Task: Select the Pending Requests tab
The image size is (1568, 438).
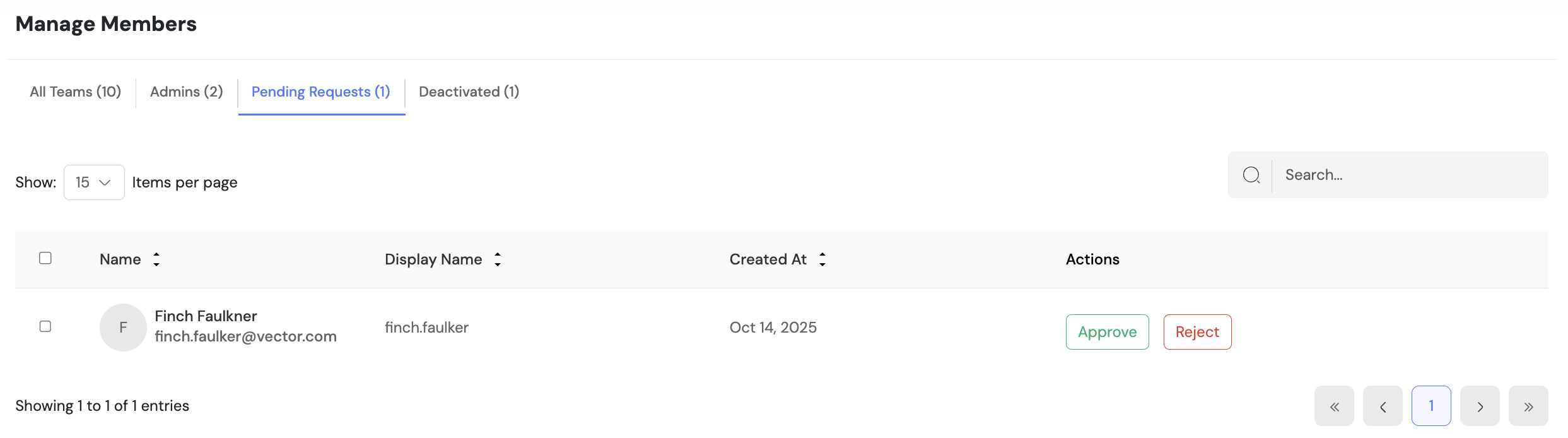Action: (321, 92)
